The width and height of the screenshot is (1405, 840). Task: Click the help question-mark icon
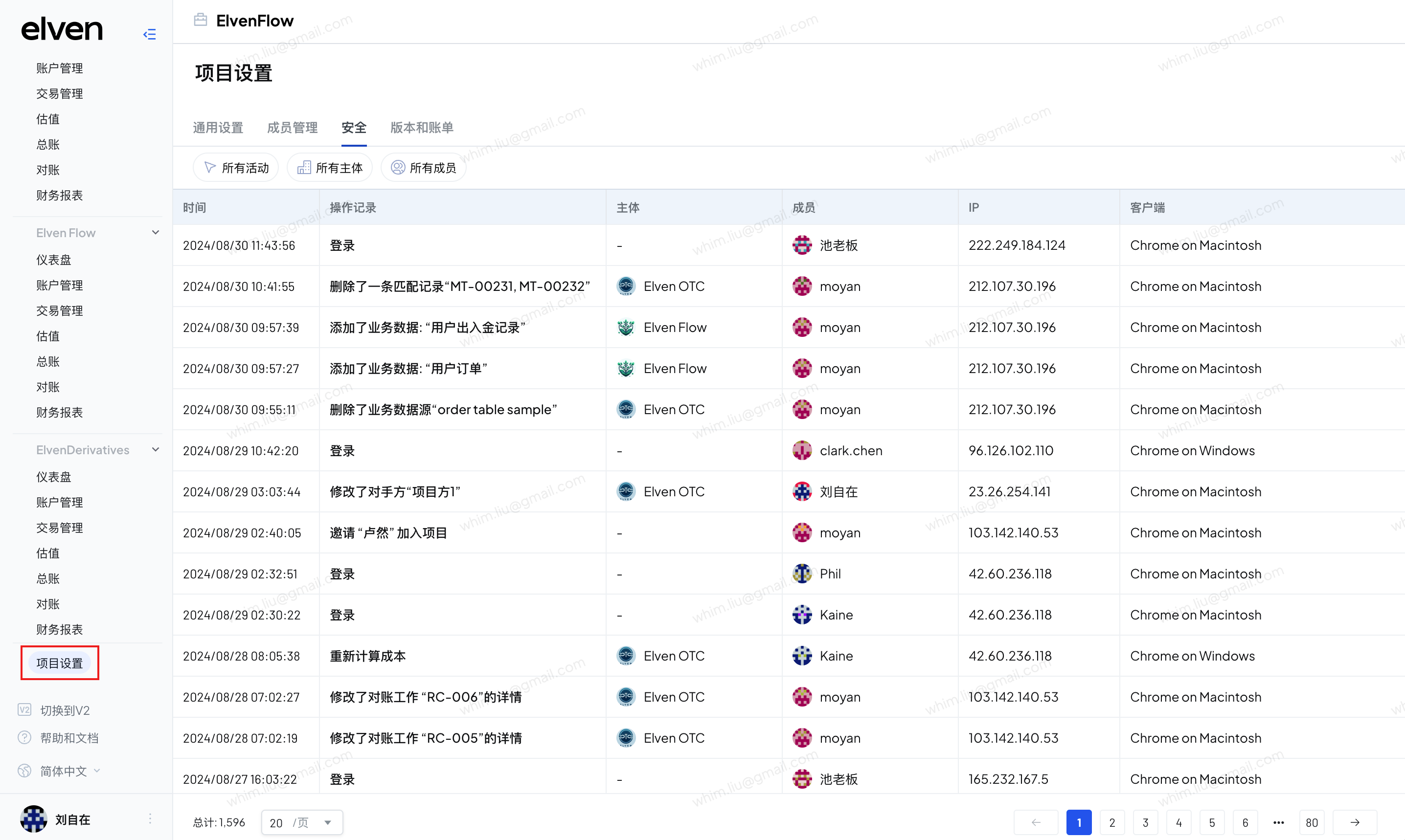[24, 737]
